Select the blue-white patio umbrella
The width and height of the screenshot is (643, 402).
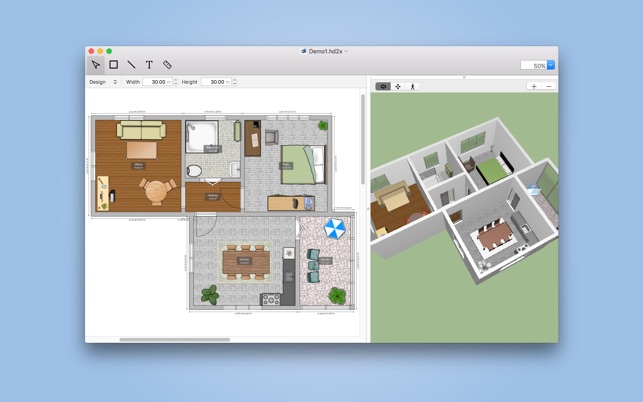335,228
